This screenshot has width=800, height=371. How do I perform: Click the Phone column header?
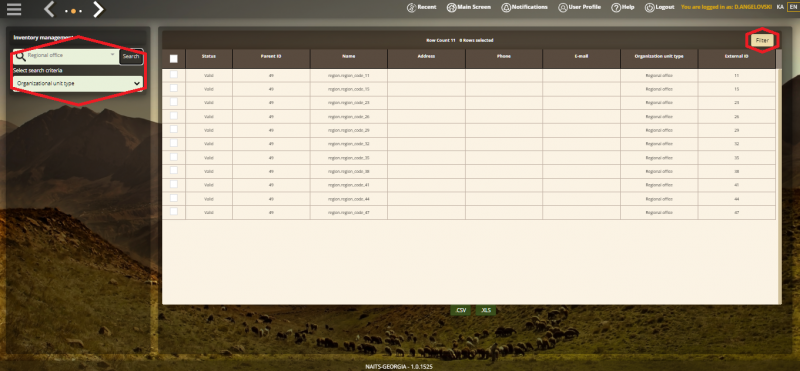[x=504, y=59]
